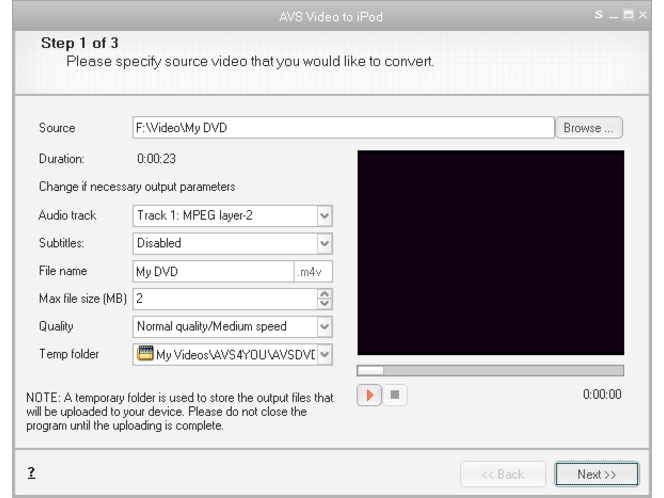
Task: Click the Browse button
Action: click(x=589, y=128)
